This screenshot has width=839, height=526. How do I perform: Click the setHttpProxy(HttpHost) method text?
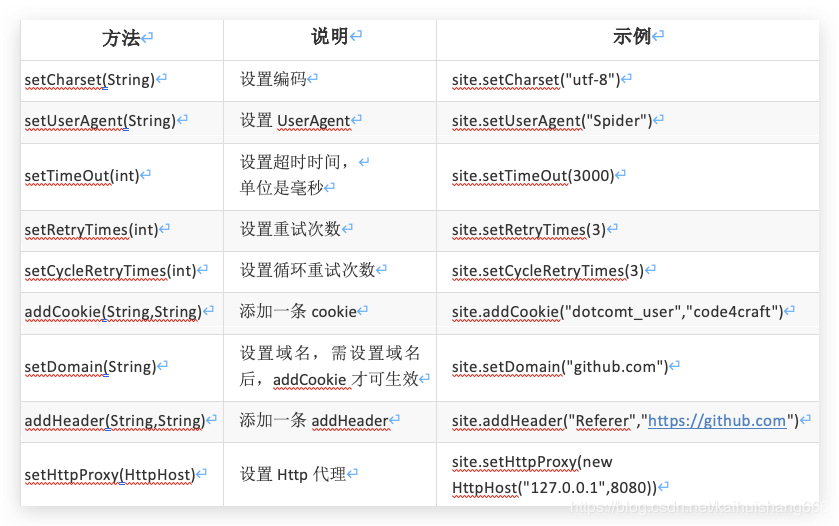110,475
